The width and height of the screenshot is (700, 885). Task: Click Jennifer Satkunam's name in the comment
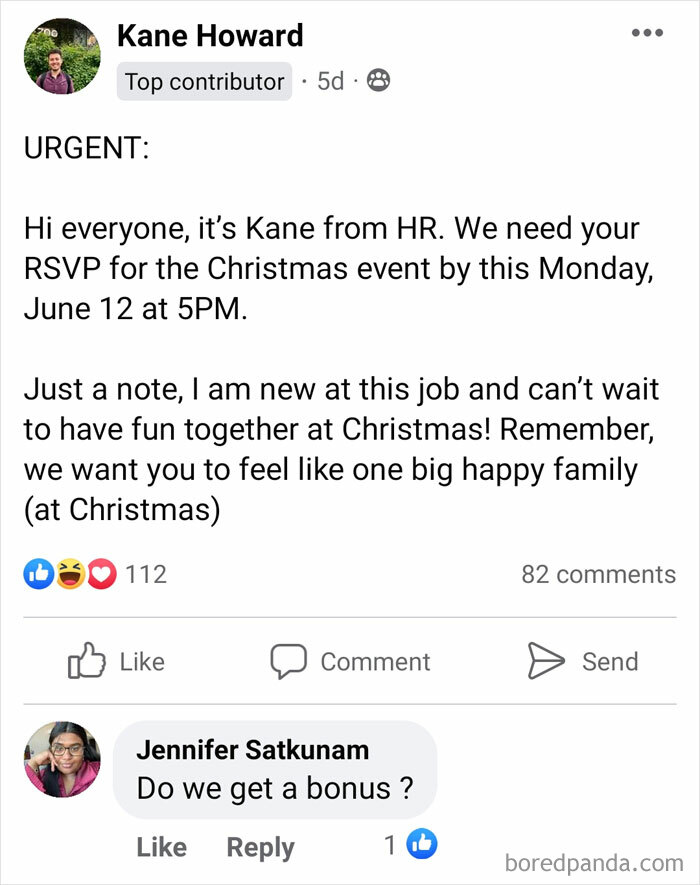point(255,749)
